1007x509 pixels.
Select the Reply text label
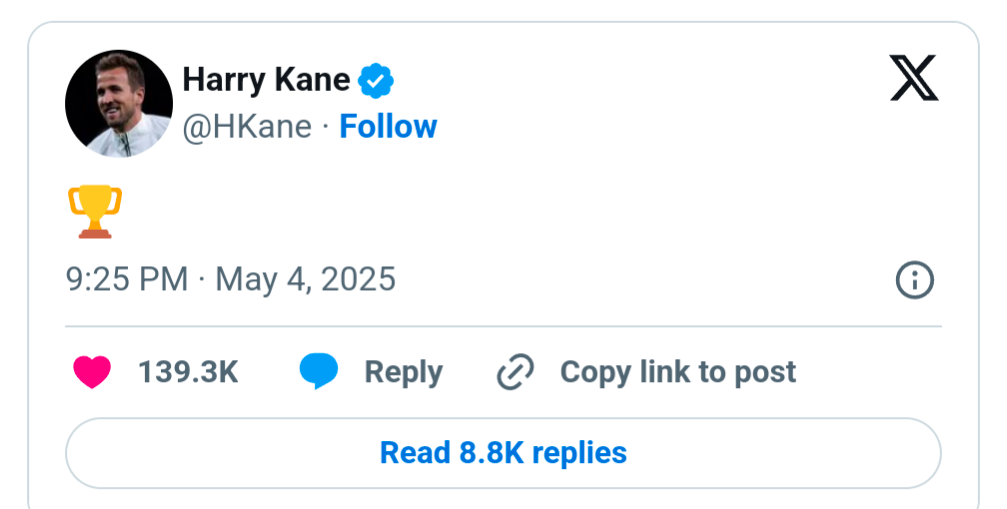[403, 373]
